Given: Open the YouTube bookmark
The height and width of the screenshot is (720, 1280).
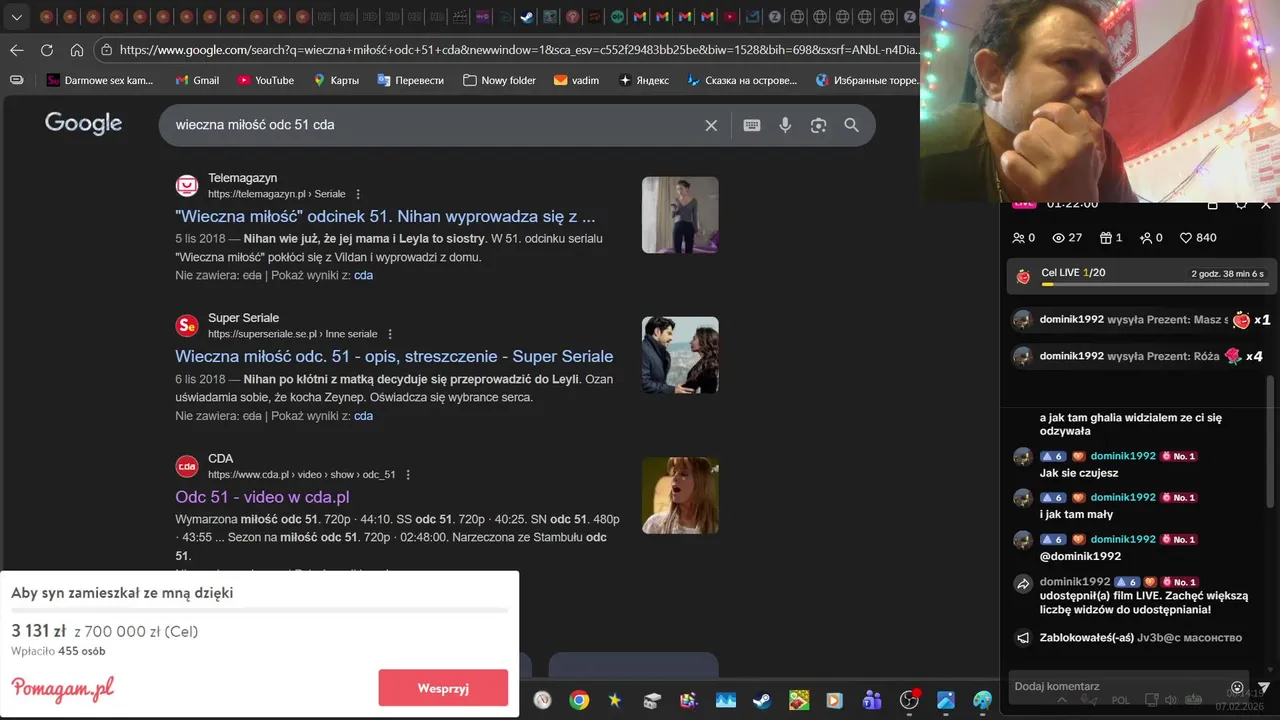Looking at the screenshot, I should coord(265,80).
